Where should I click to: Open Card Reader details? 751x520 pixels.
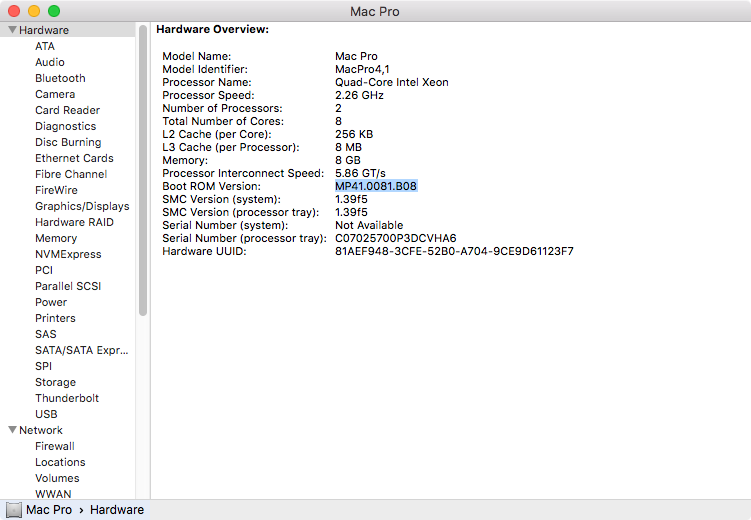pyautogui.click(x=68, y=110)
